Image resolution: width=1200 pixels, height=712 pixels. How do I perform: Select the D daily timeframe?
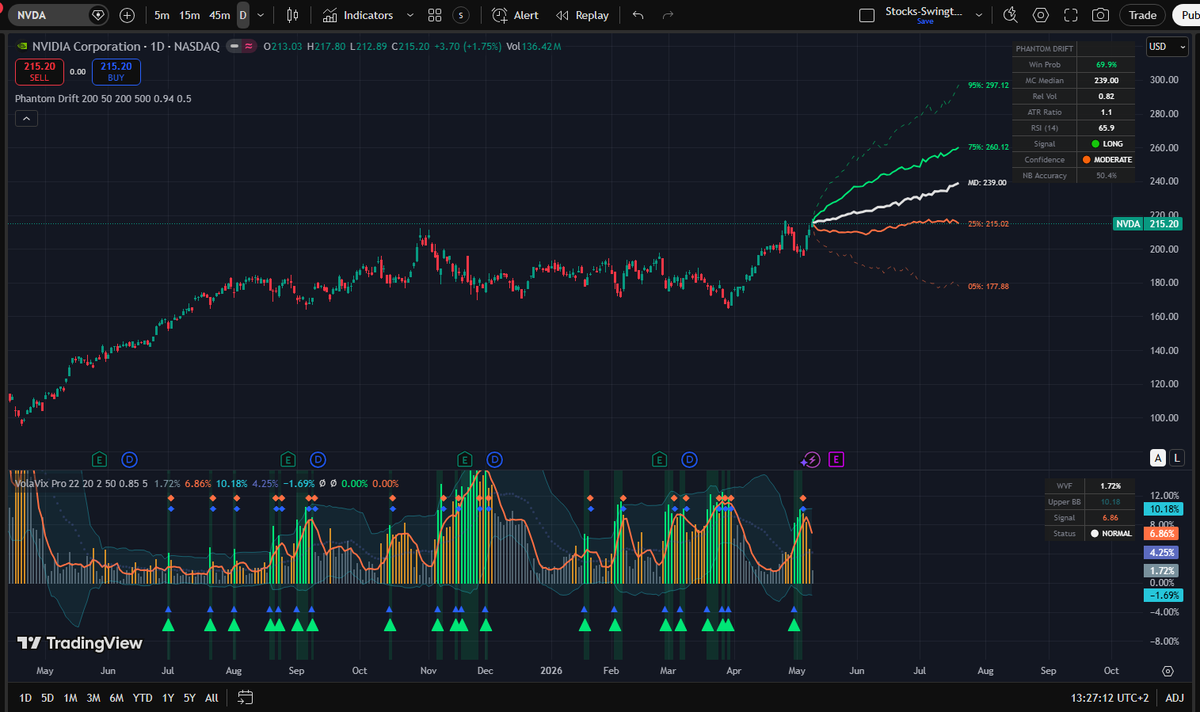click(243, 15)
